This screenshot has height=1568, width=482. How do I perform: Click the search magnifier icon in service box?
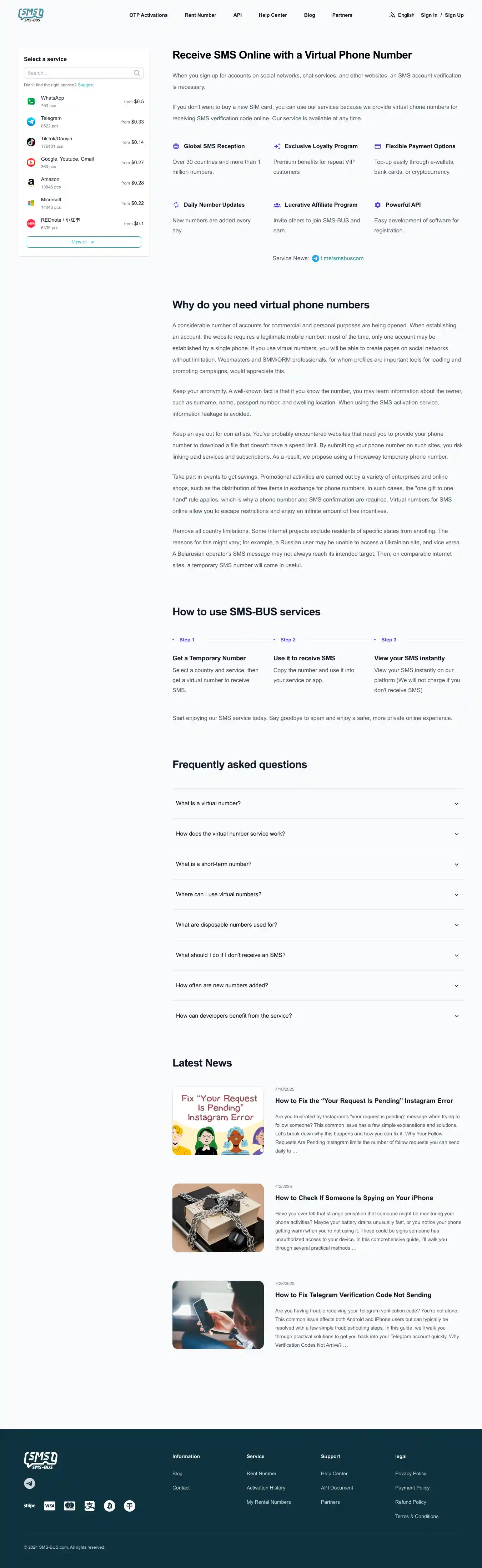point(136,73)
